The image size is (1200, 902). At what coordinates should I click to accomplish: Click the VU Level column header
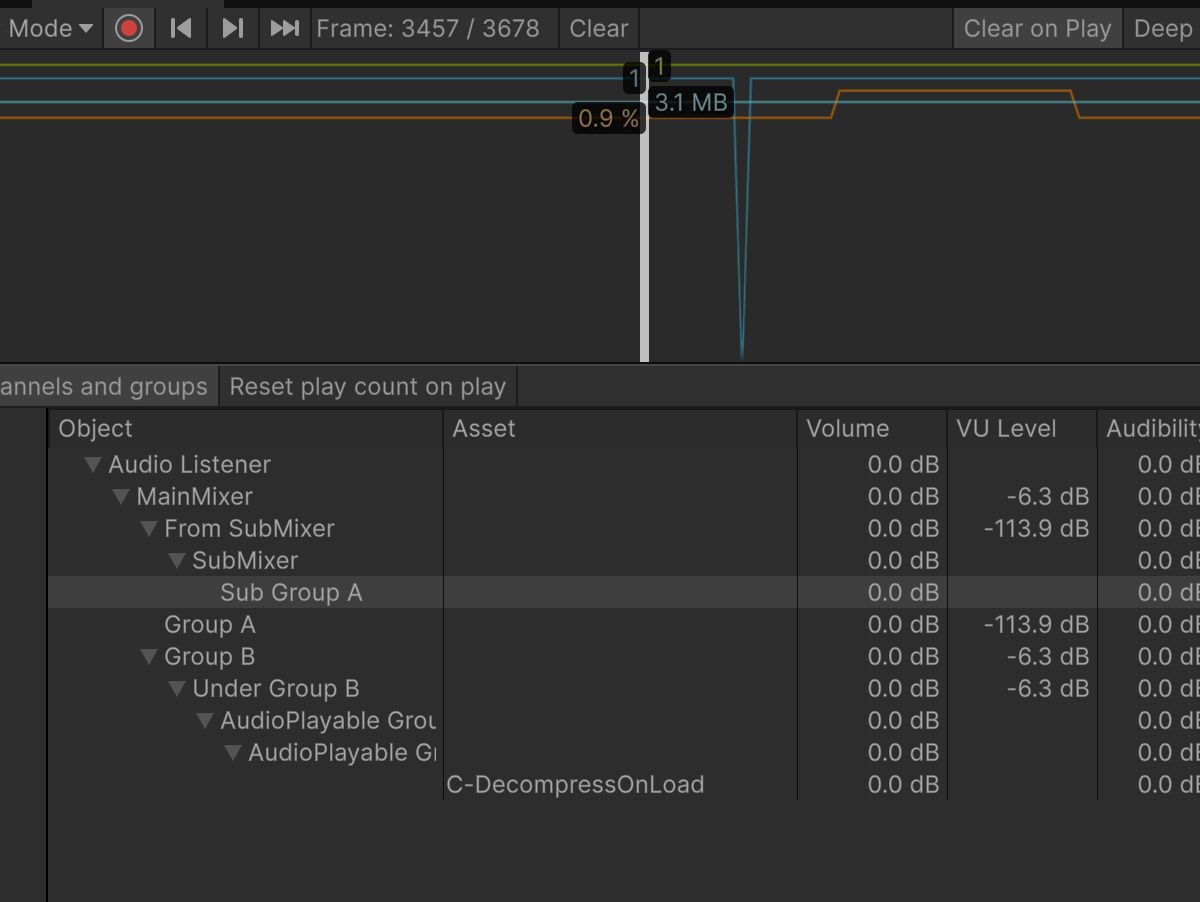[1006, 429]
